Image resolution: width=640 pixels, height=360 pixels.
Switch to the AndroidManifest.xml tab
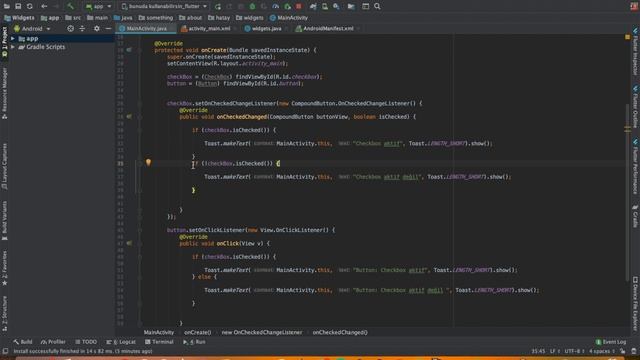click(327, 29)
